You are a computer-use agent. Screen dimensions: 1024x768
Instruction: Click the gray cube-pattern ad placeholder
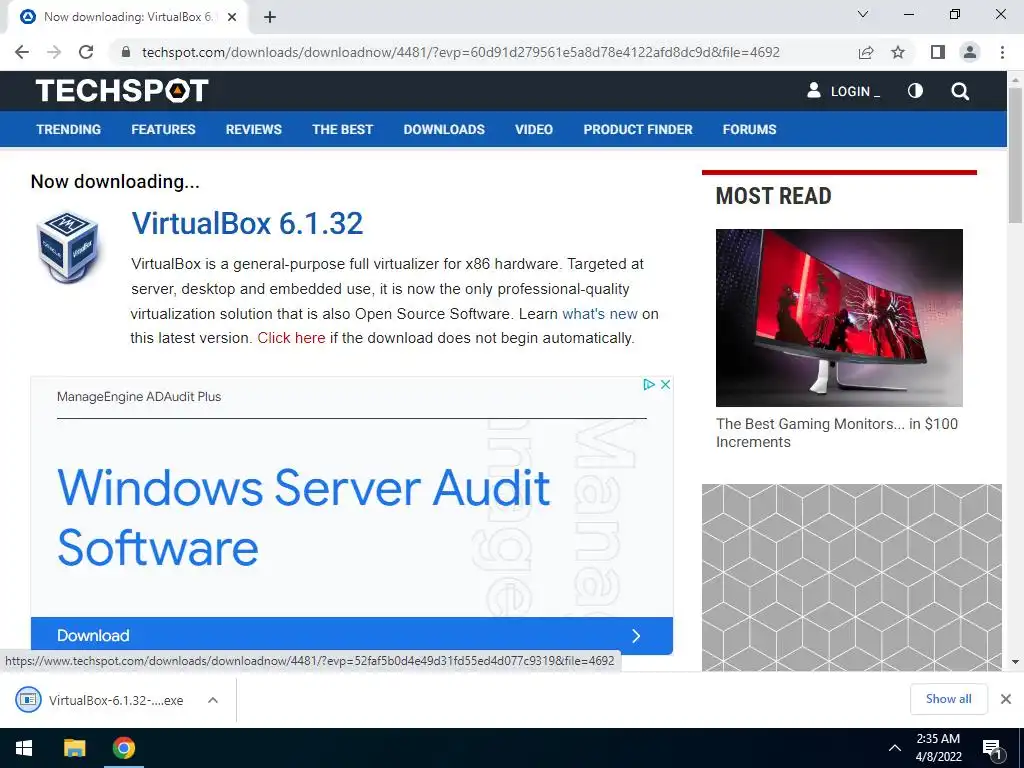coord(852,577)
